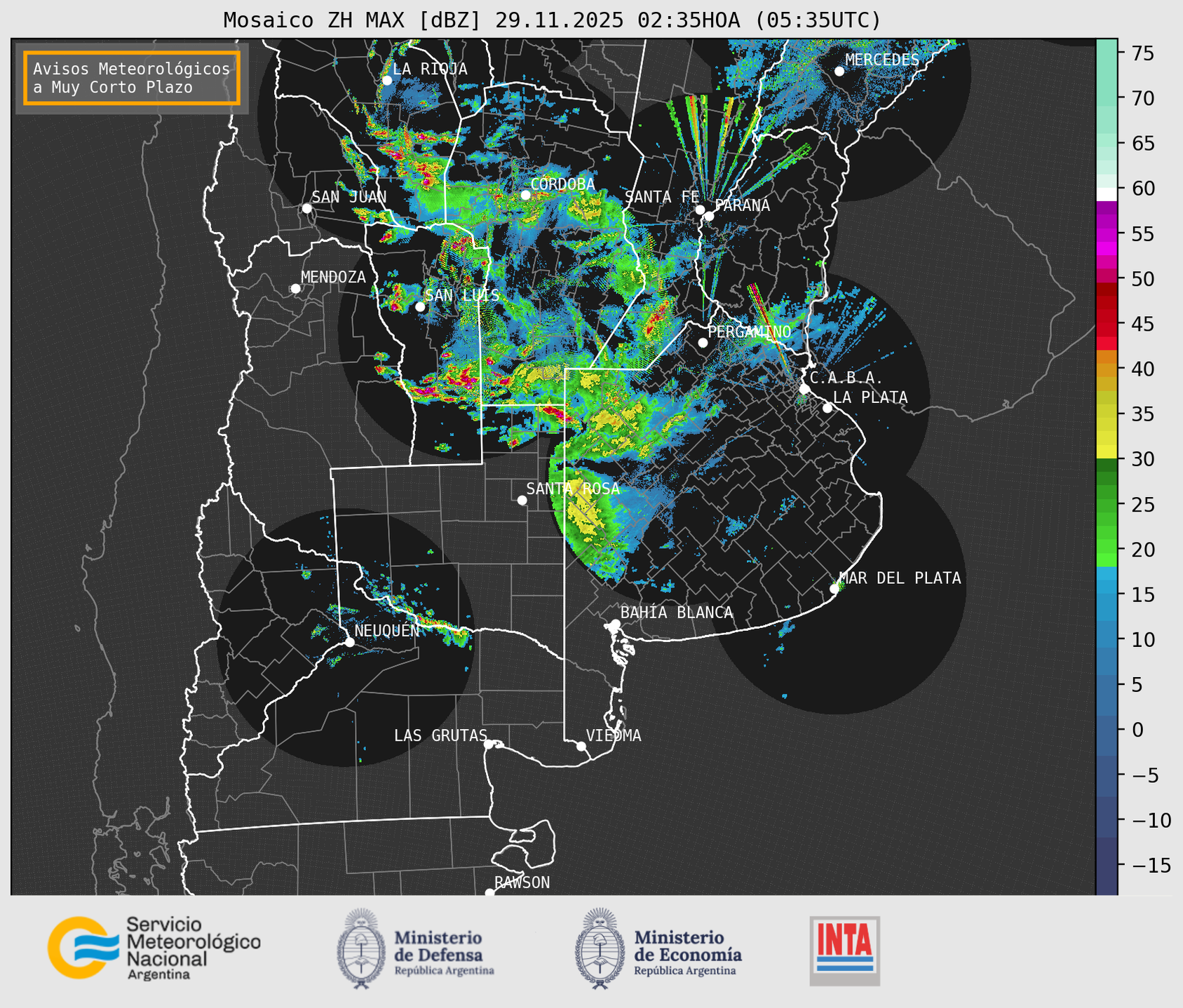1183x1008 pixels.
Task: Click the BAHÍA BLANCA city marker dot
Action: click(x=615, y=624)
